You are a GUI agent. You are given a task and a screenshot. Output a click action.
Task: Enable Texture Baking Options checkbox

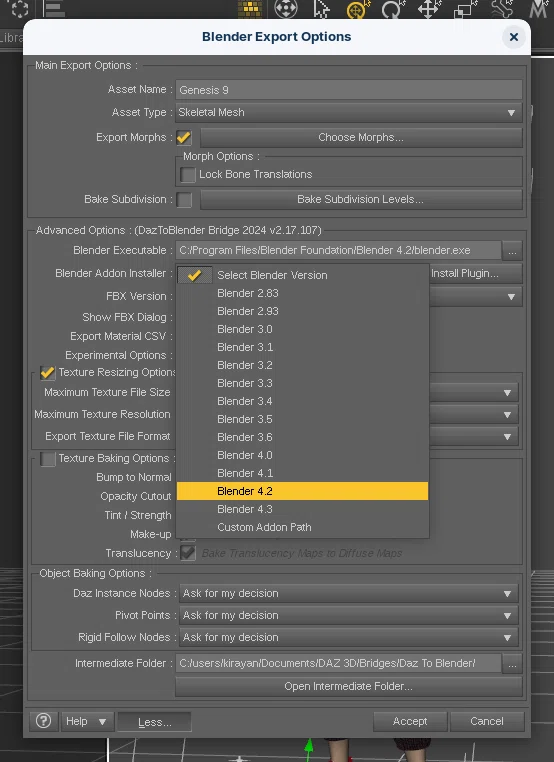[x=48, y=459]
